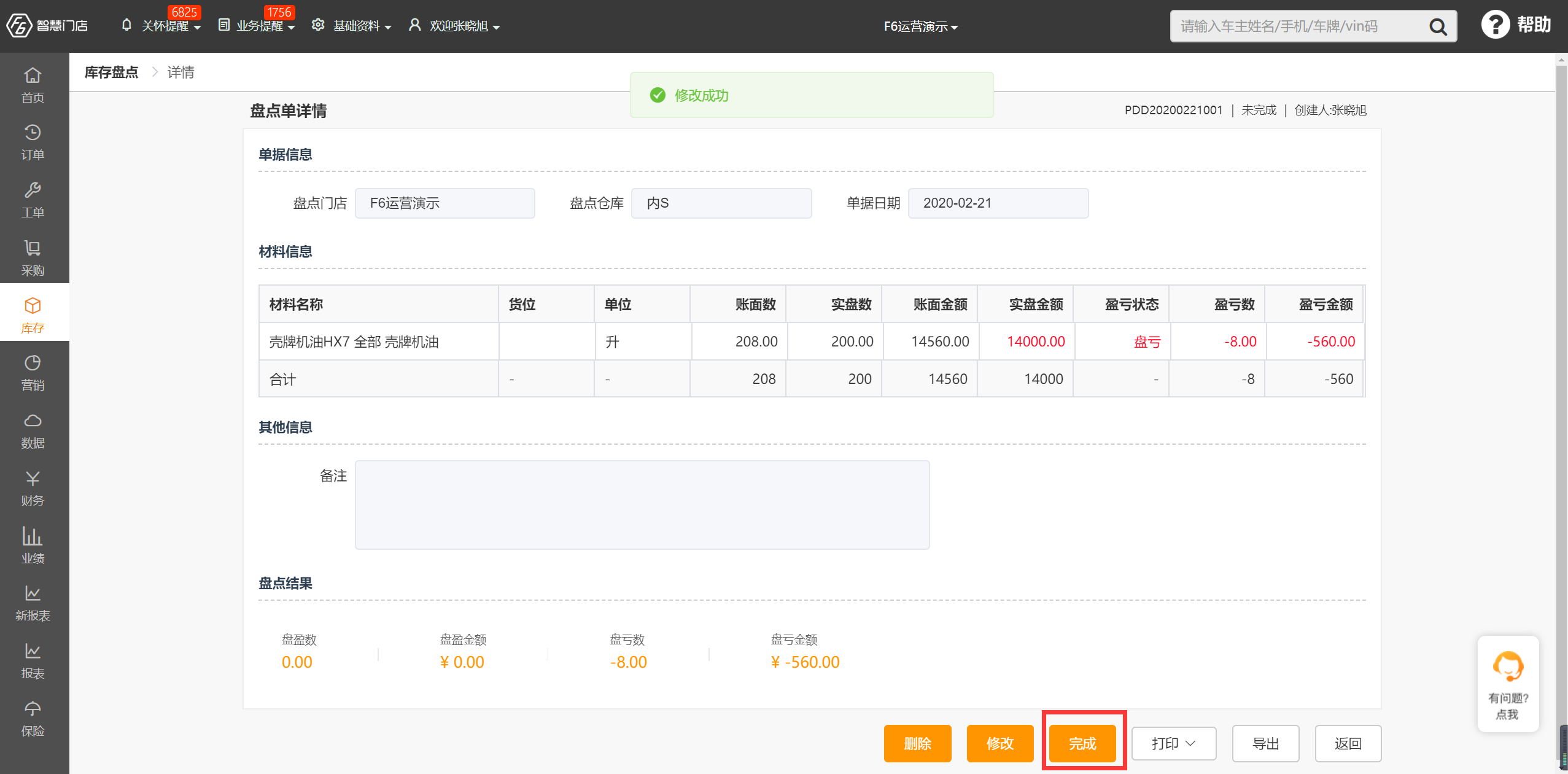
Task: Click the orange 完成 button
Action: click(1082, 744)
